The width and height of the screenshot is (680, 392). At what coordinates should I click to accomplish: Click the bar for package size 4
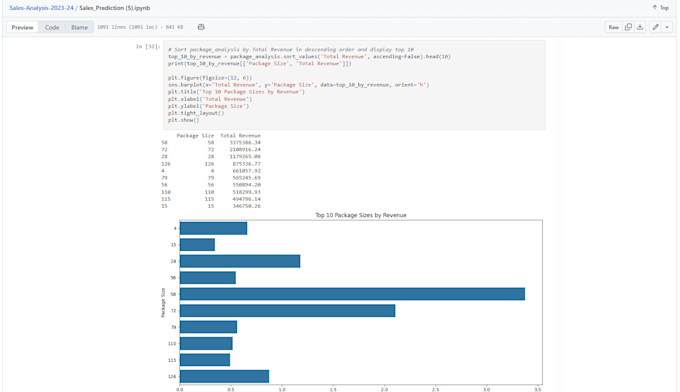click(x=213, y=228)
